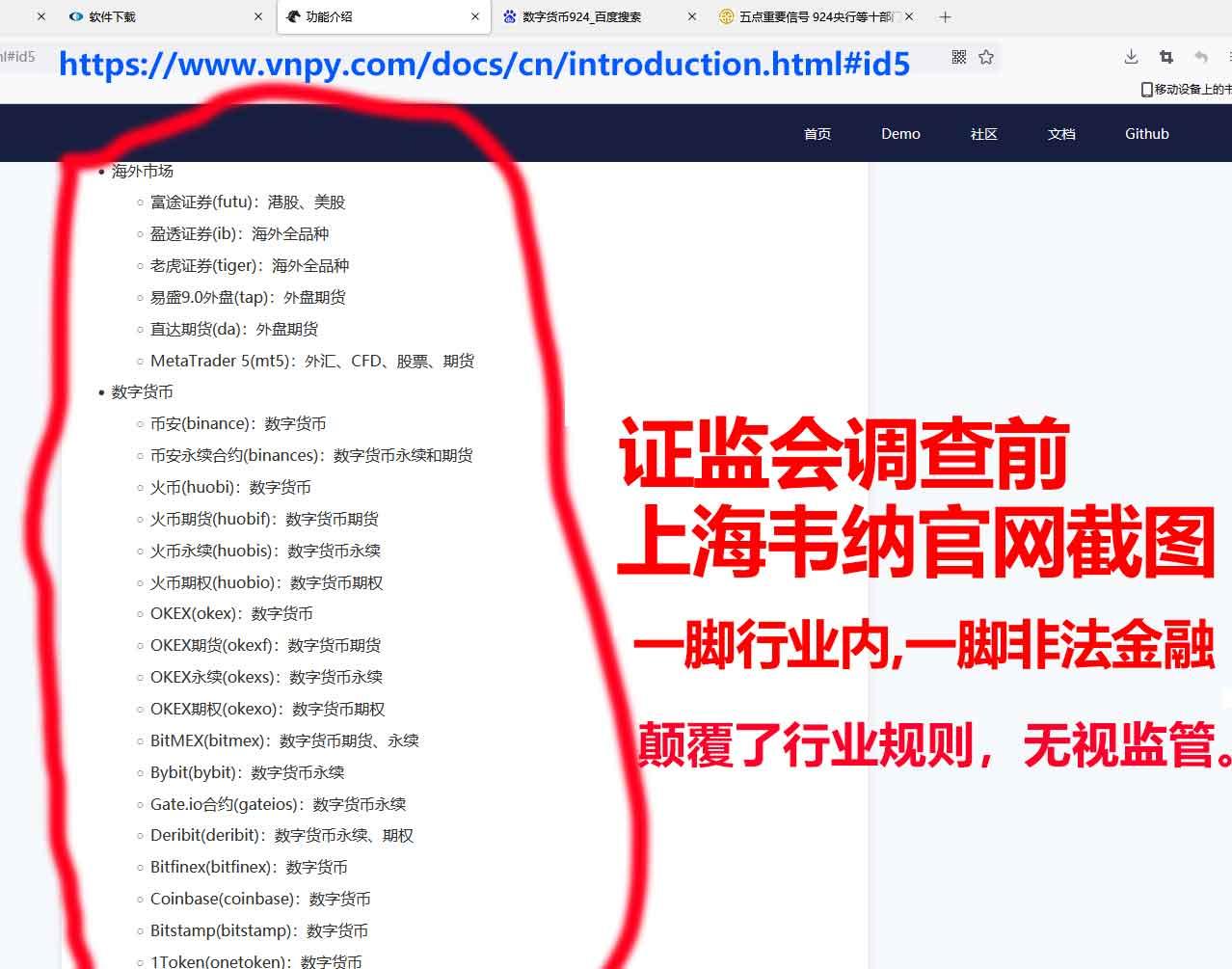Switch to the 数字货币924_百度搜索 tab

[x=578, y=16]
